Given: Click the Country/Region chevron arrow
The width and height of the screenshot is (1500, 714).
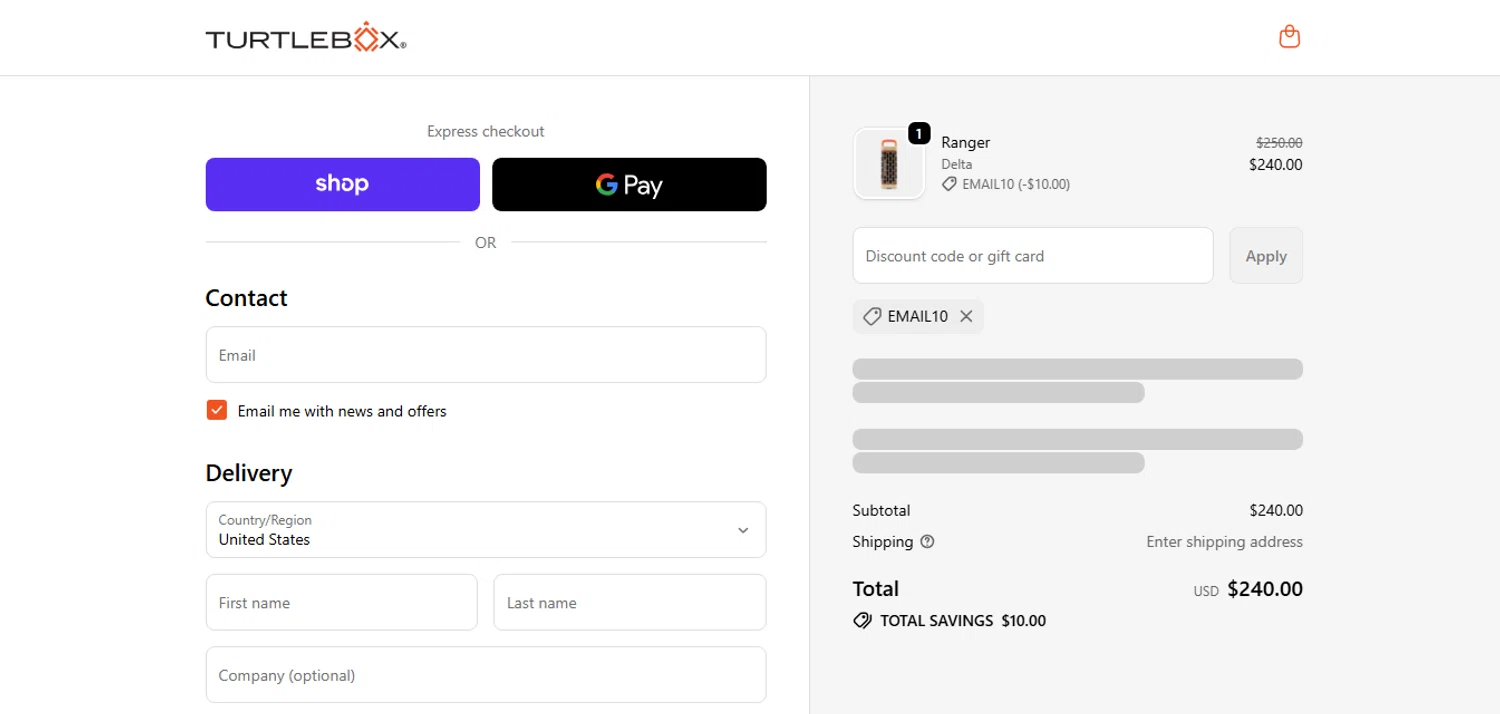Looking at the screenshot, I should pos(743,530).
